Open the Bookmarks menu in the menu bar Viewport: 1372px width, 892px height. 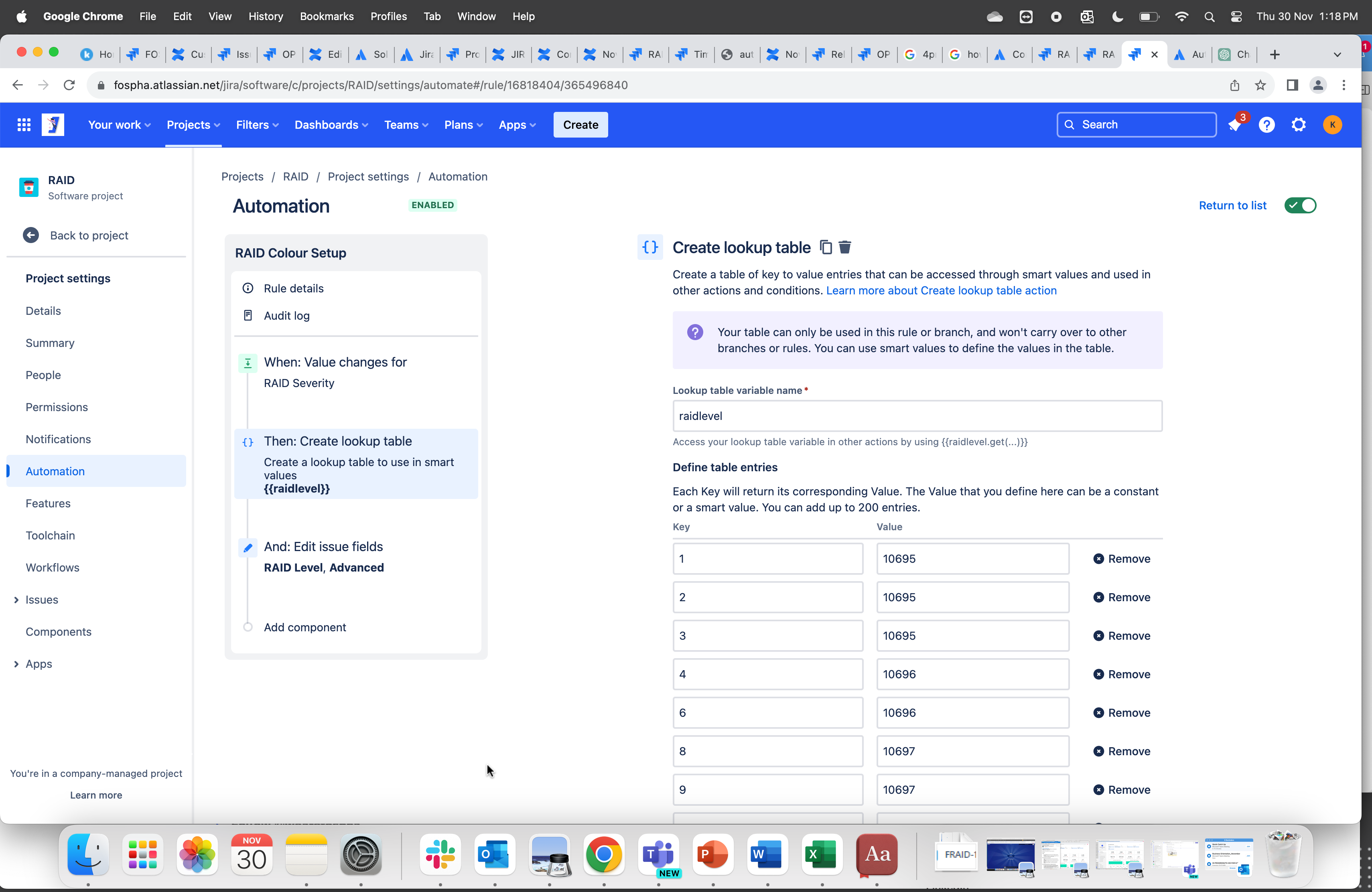(x=326, y=16)
